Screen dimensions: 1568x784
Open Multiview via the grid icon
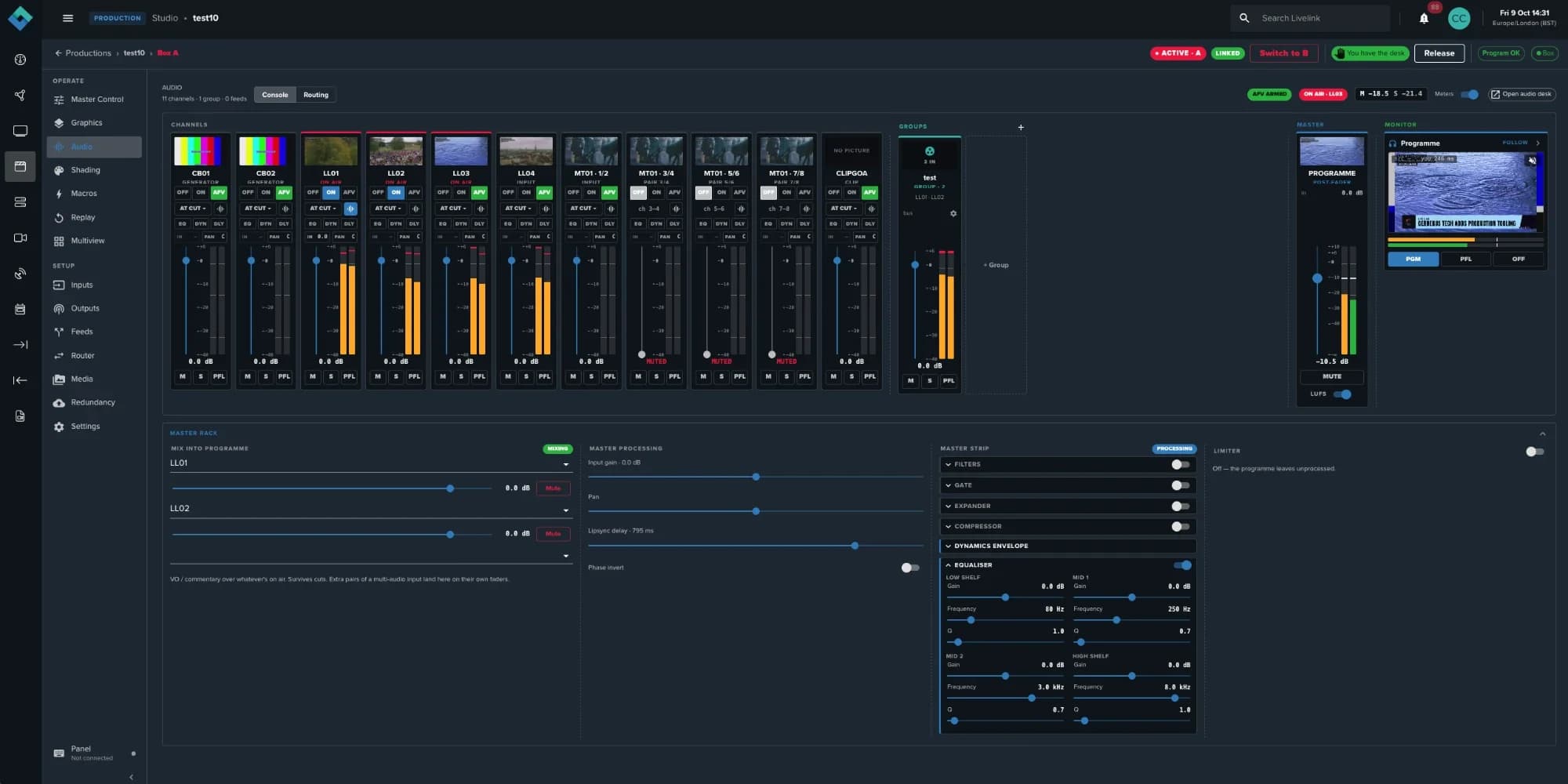(59, 241)
